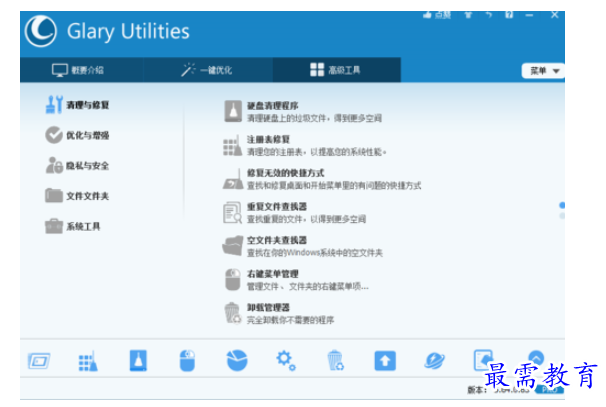The image size is (606, 407).
Task: Launch 重复文件查找器 duplicate finder
Action: pos(295,213)
